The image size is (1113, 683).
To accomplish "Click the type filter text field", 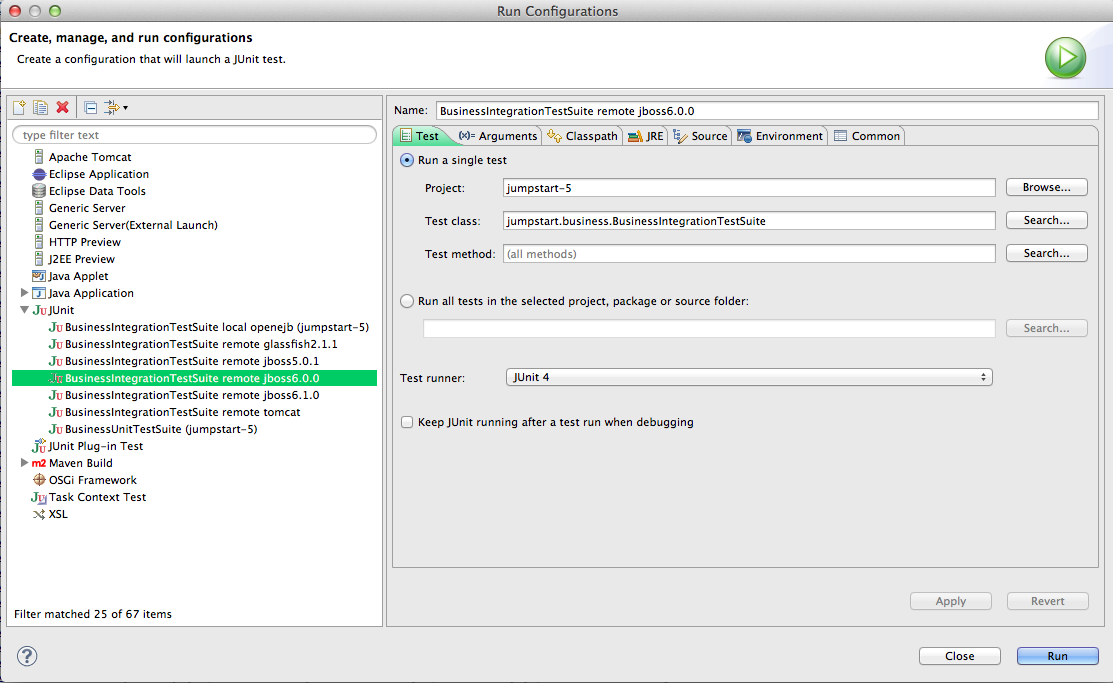I will [x=194, y=135].
